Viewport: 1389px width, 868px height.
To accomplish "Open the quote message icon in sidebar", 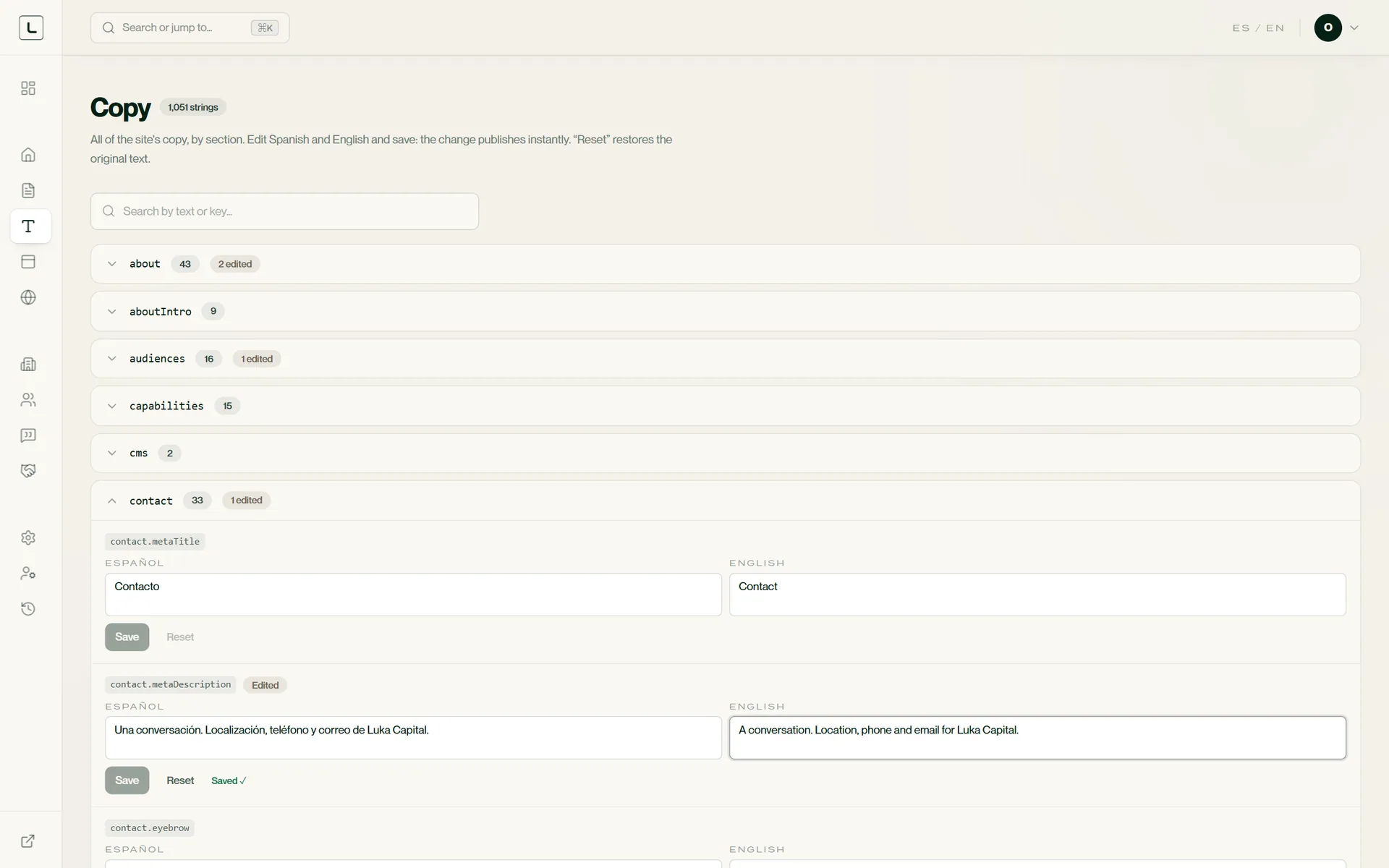I will [28, 435].
